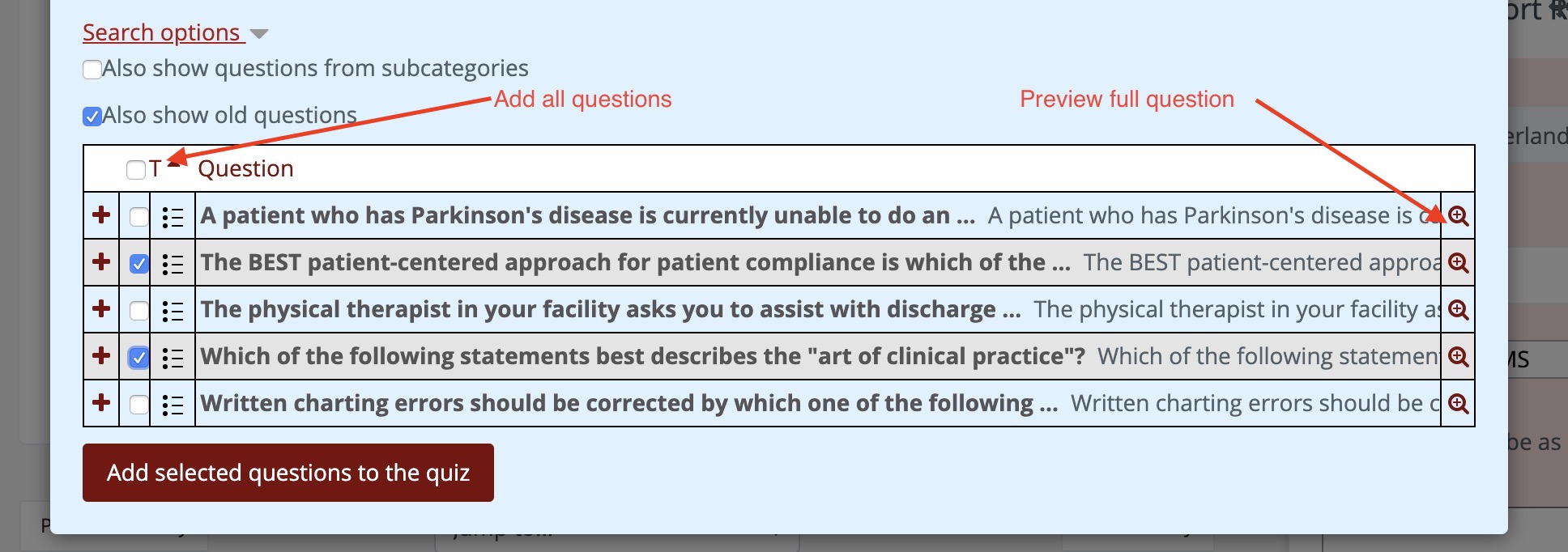The image size is (1568, 552).
Task: Sort questions by the Question column header
Action: (x=245, y=169)
